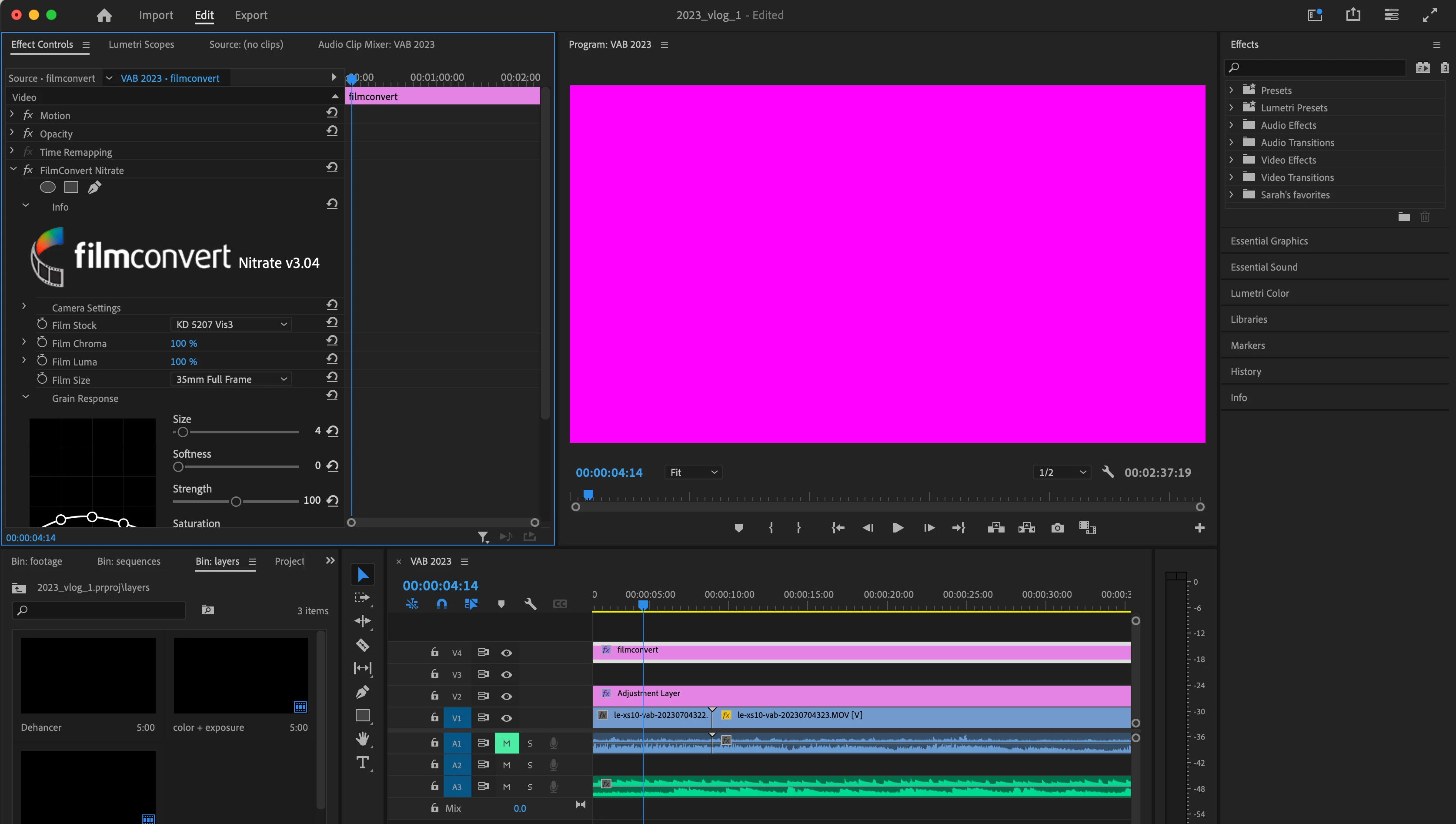Screen dimensions: 1456x824
Task: Select the Dehancer thumbnail in layers bin
Action: pos(88,675)
